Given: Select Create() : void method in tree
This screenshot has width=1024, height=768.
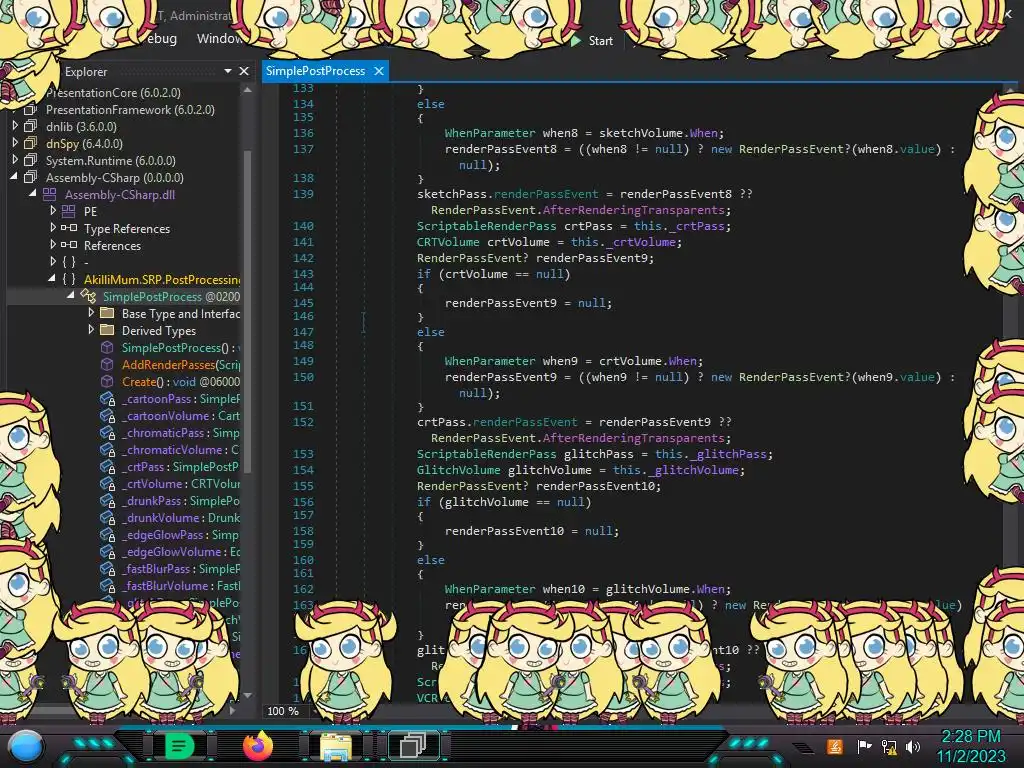Looking at the screenshot, I should click(x=181, y=382).
